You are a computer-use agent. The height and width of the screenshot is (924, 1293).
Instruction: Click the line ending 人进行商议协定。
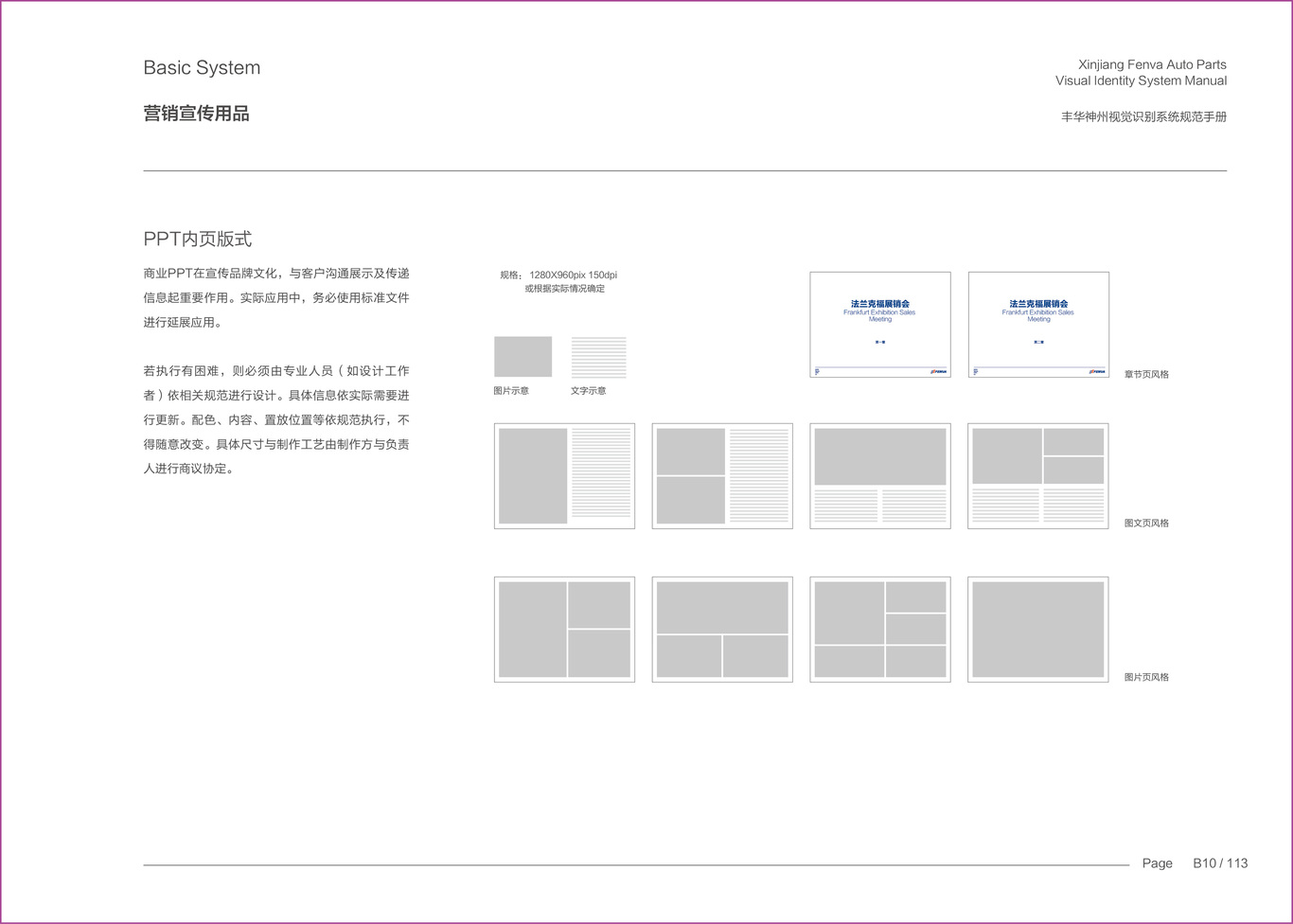click(188, 469)
